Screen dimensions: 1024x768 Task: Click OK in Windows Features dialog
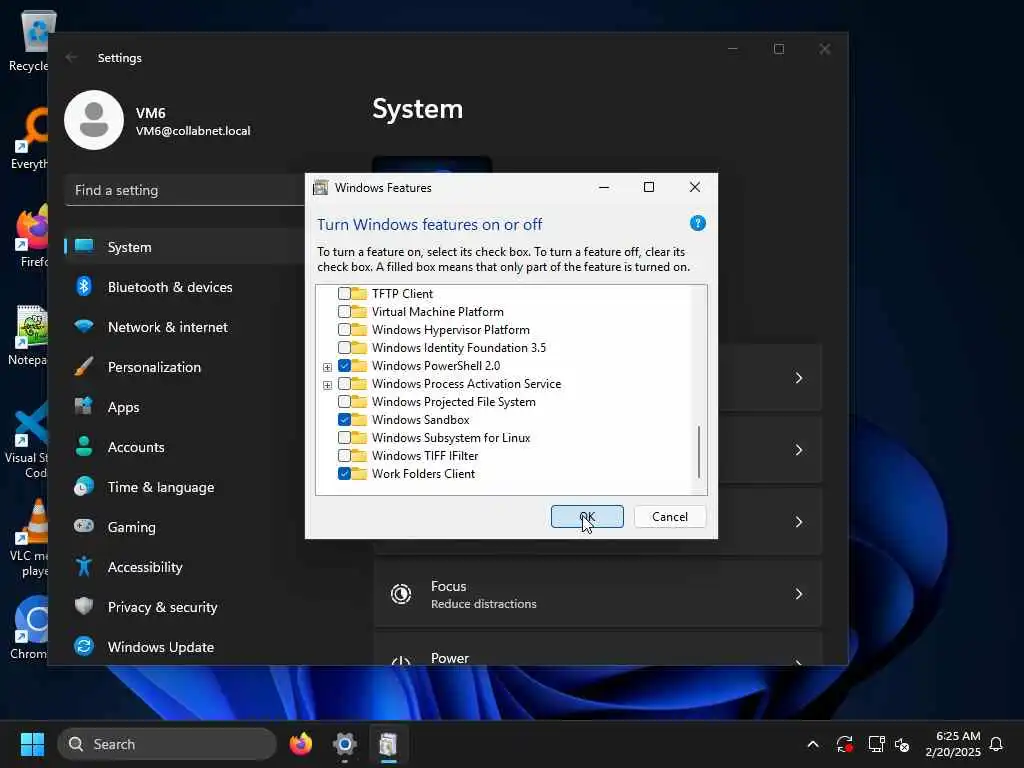(x=587, y=517)
